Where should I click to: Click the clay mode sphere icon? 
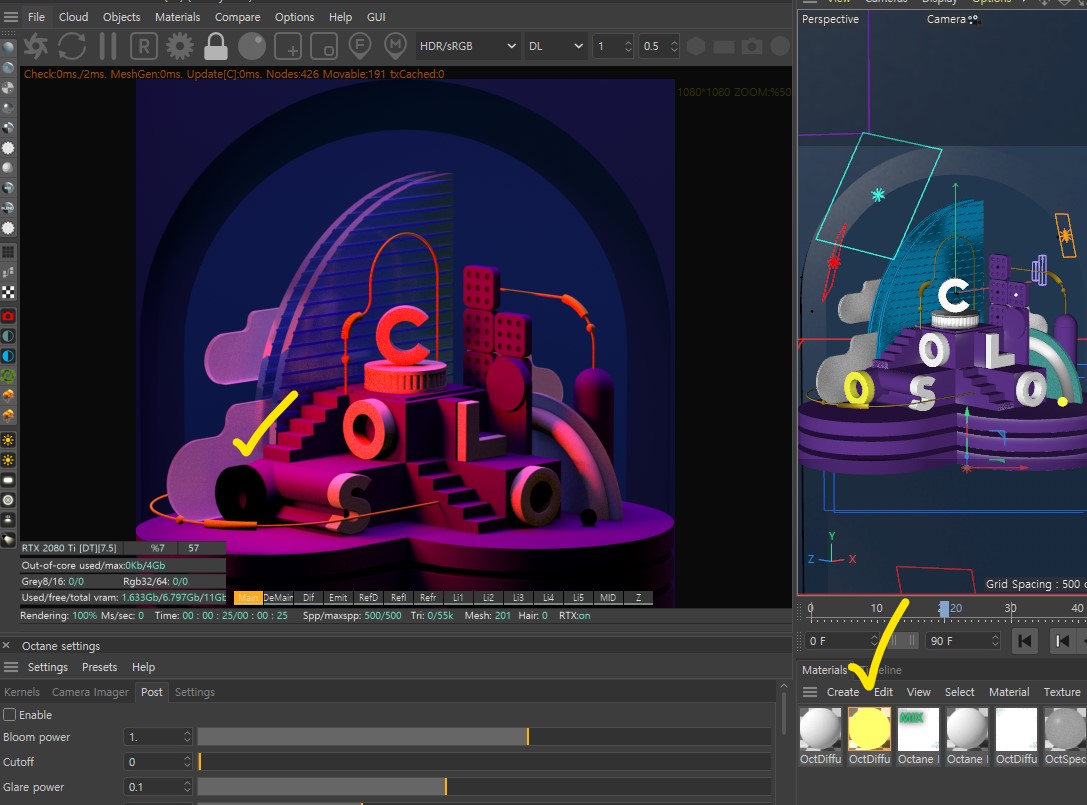pyautogui.click(x=252, y=46)
